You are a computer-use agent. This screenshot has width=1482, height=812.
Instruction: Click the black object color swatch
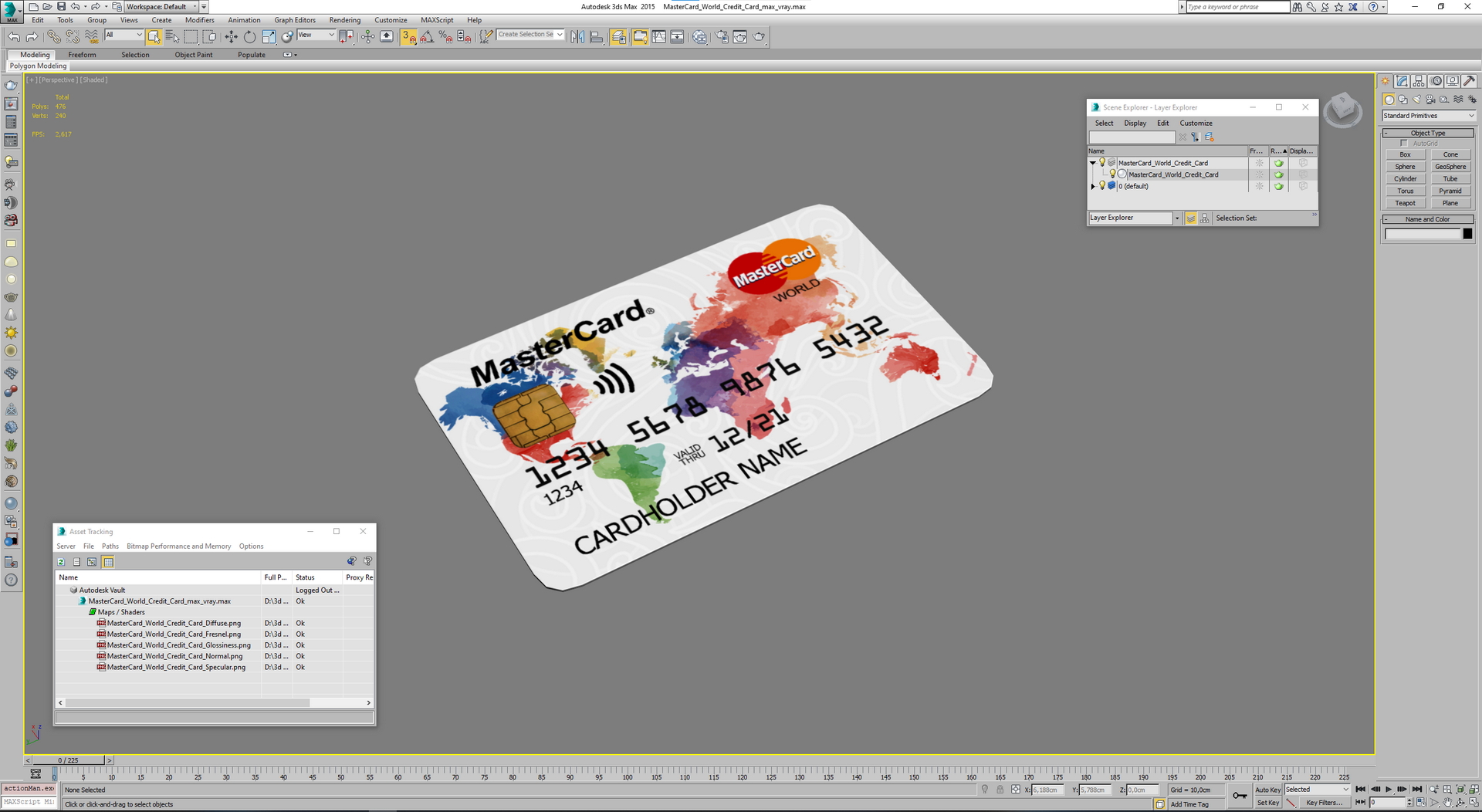click(1467, 234)
